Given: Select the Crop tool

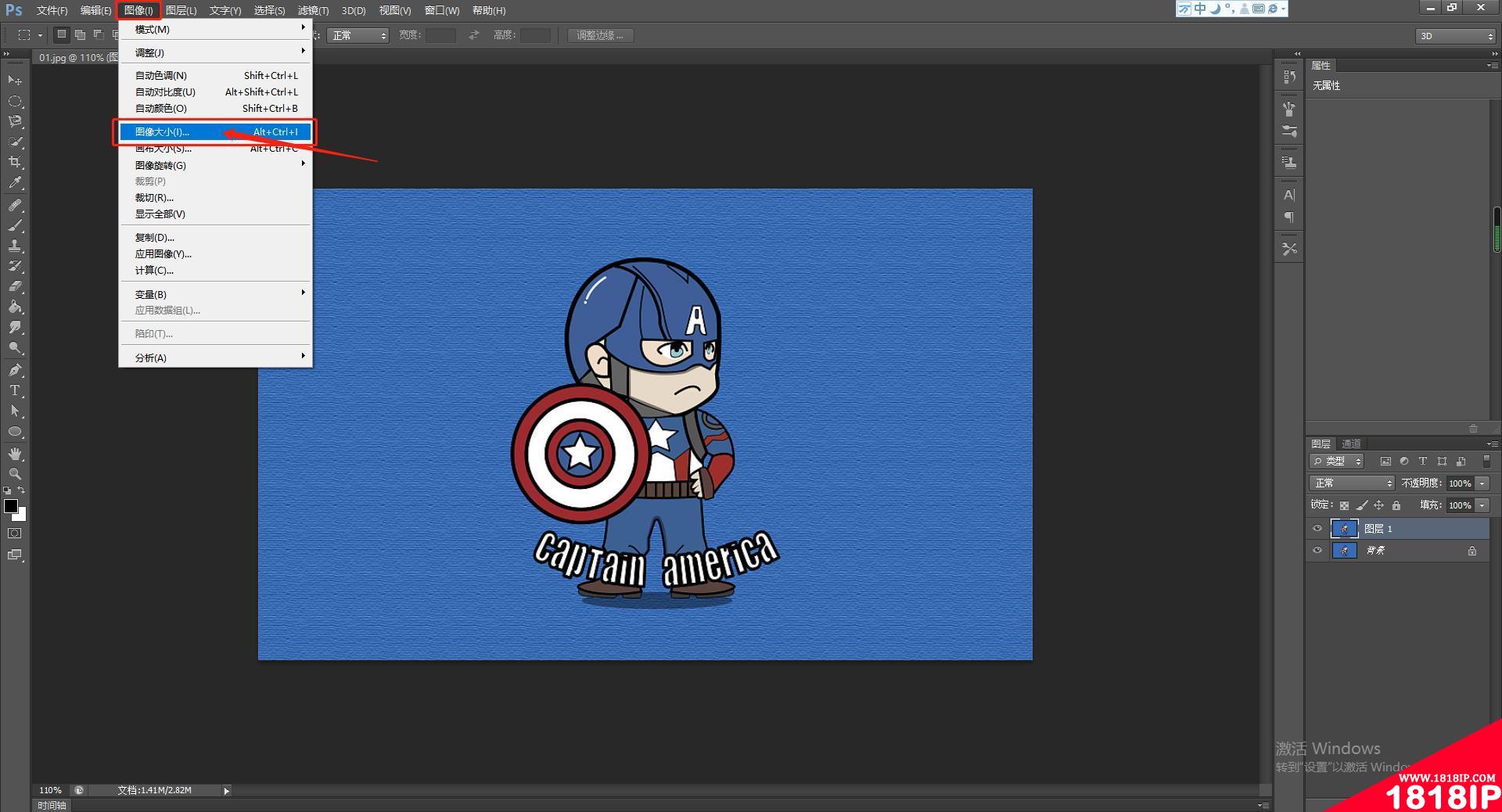Looking at the screenshot, I should [x=15, y=162].
